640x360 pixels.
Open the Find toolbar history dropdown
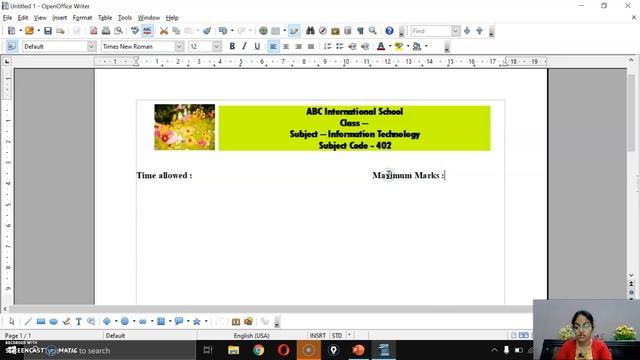point(456,31)
